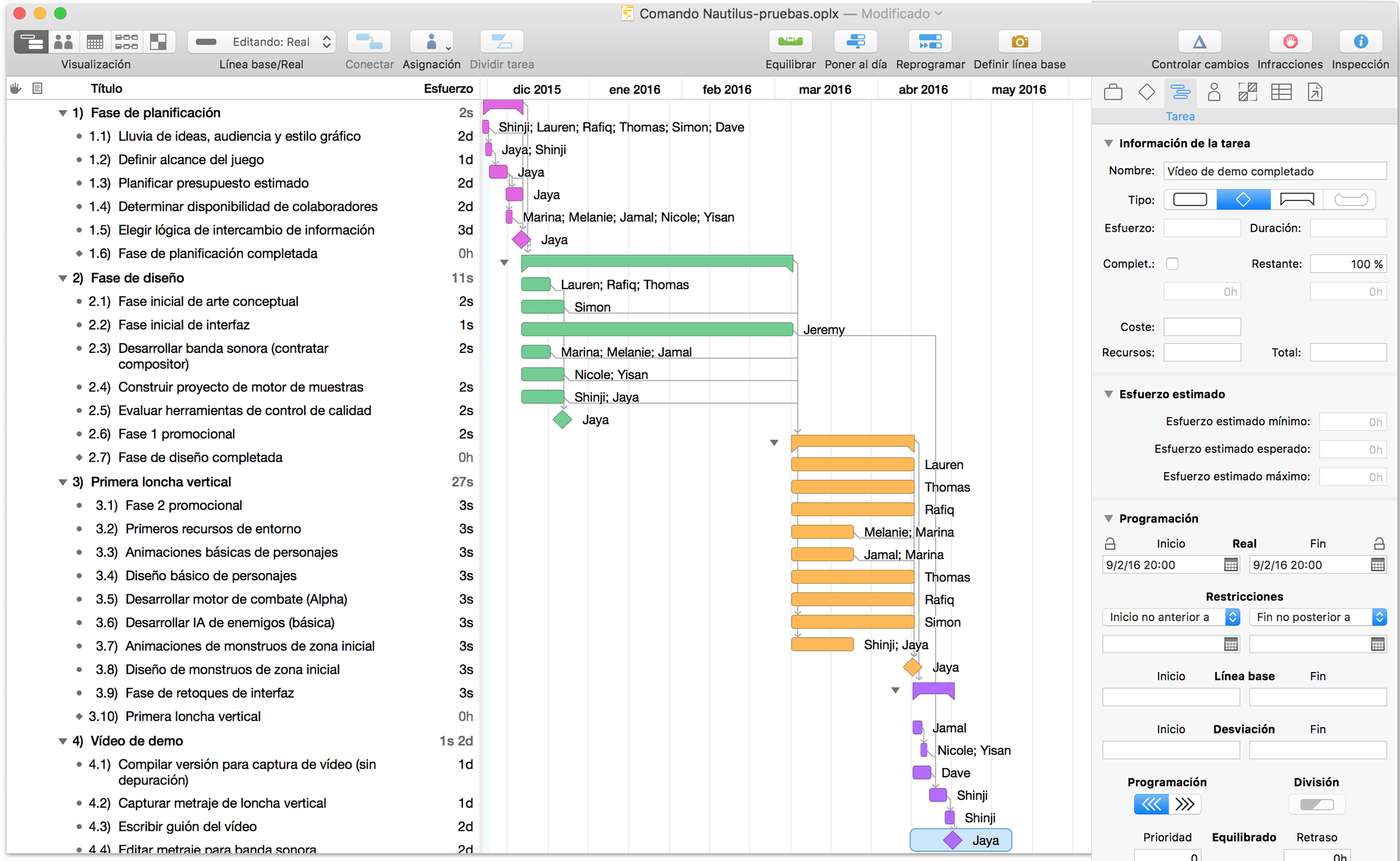Open the Asignación person icon
This screenshot has height=861, width=1400.
(x=431, y=42)
